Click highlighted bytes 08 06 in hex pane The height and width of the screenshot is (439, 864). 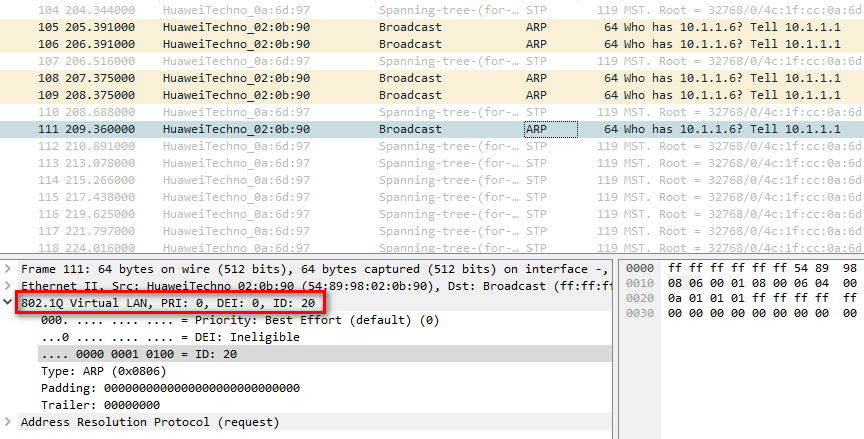(685, 283)
